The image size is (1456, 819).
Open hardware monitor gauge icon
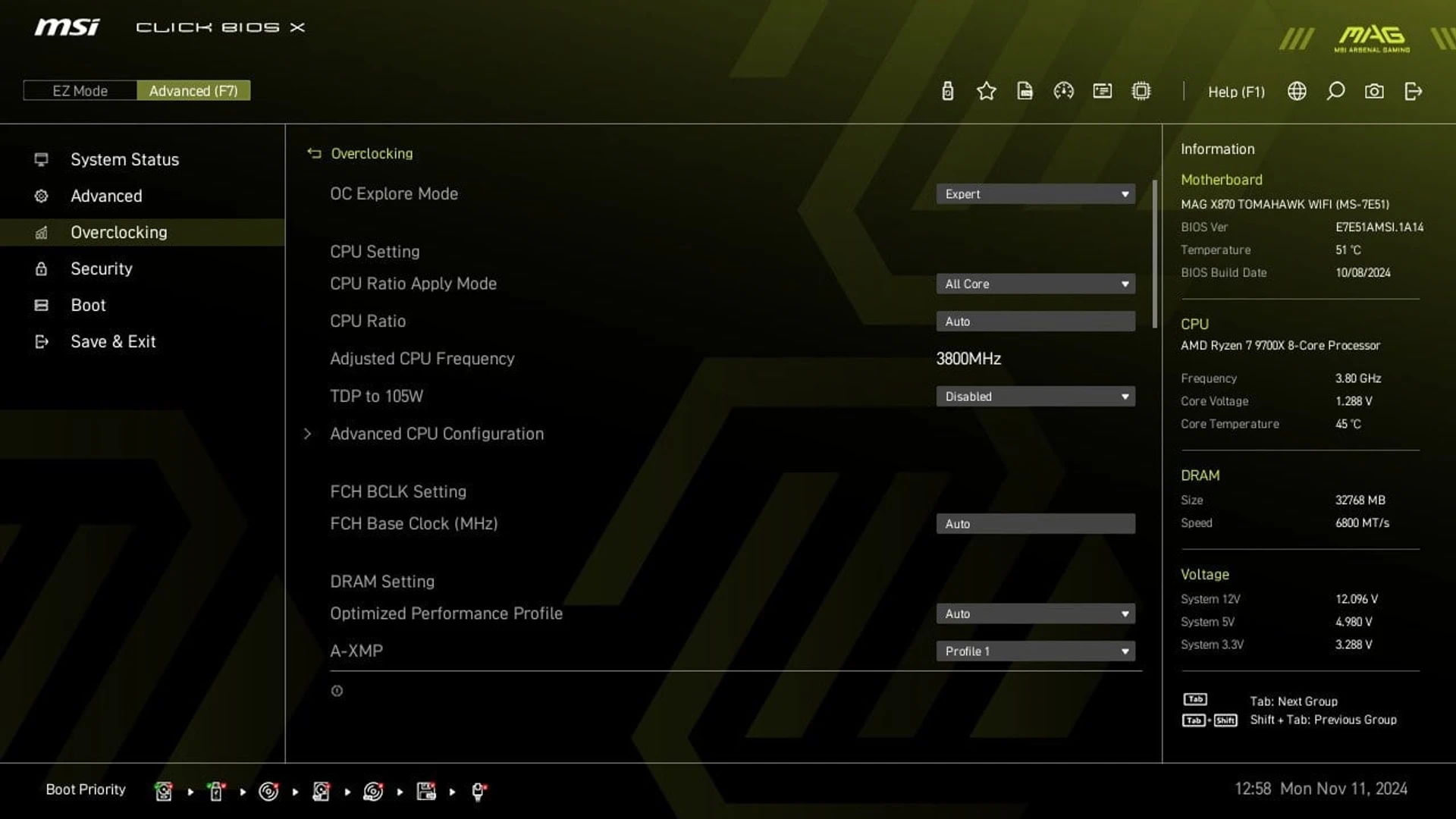click(x=1063, y=91)
